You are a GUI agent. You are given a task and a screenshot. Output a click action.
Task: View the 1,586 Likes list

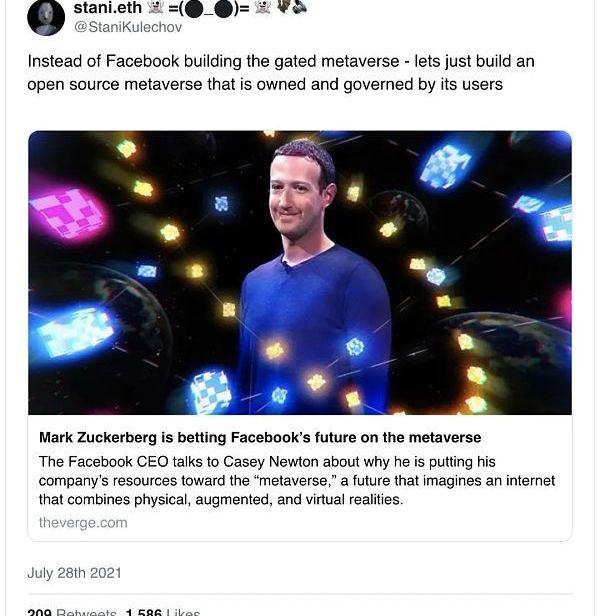tap(162, 611)
